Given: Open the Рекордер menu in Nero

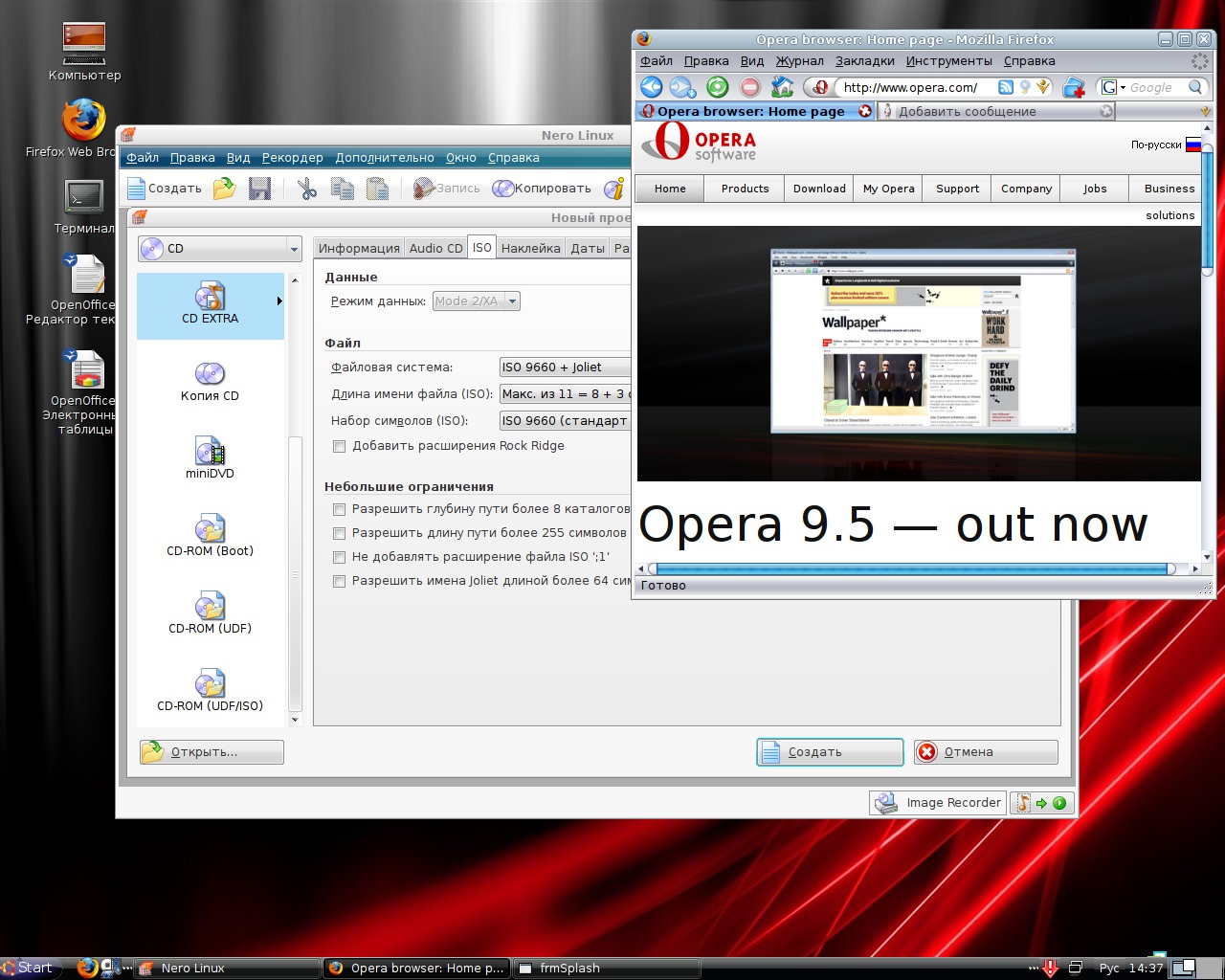Looking at the screenshot, I should (x=293, y=158).
